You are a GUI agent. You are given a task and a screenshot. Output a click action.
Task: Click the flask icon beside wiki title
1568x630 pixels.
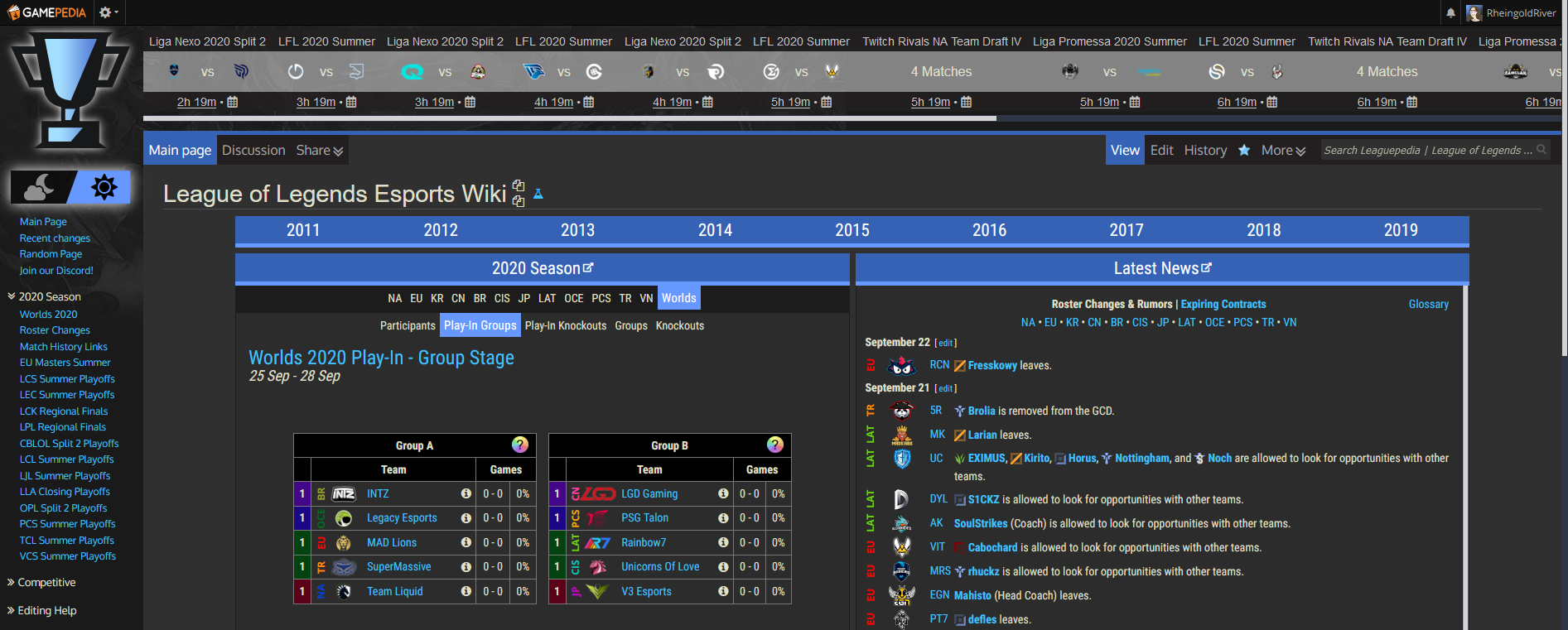click(x=538, y=194)
